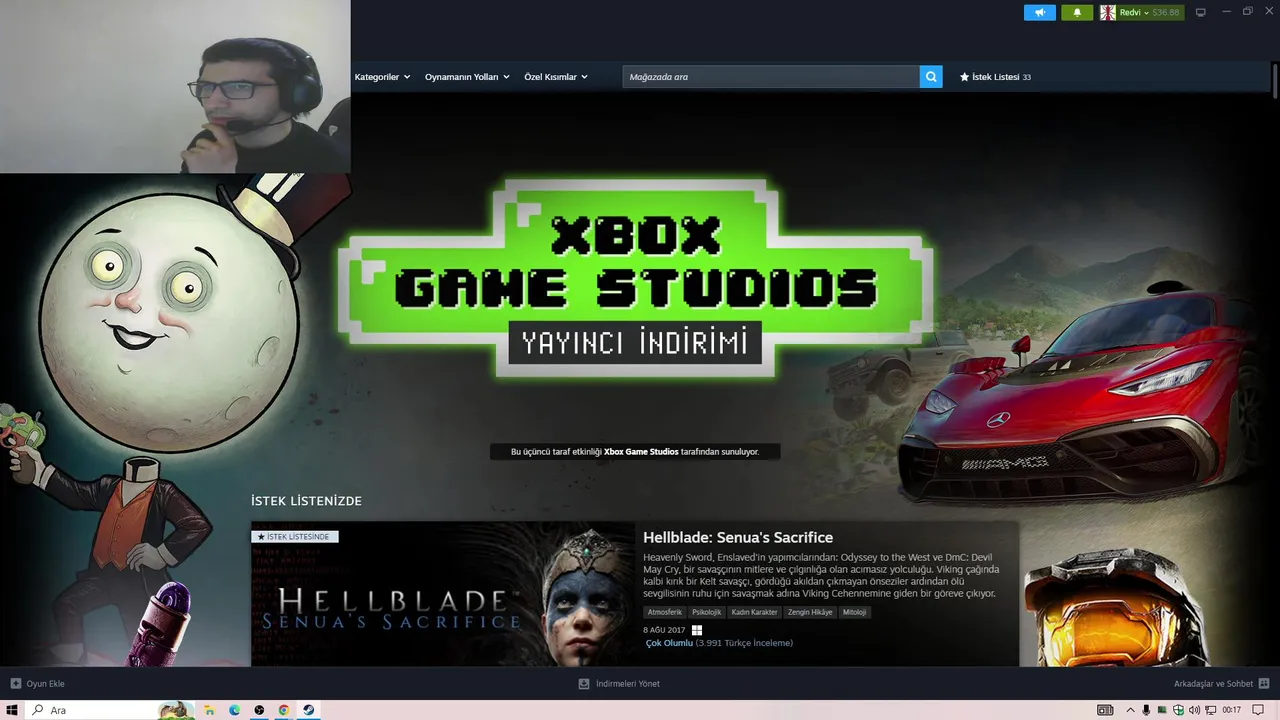Open the Steam announcements megaphone button
1280x720 pixels.
tap(1039, 13)
